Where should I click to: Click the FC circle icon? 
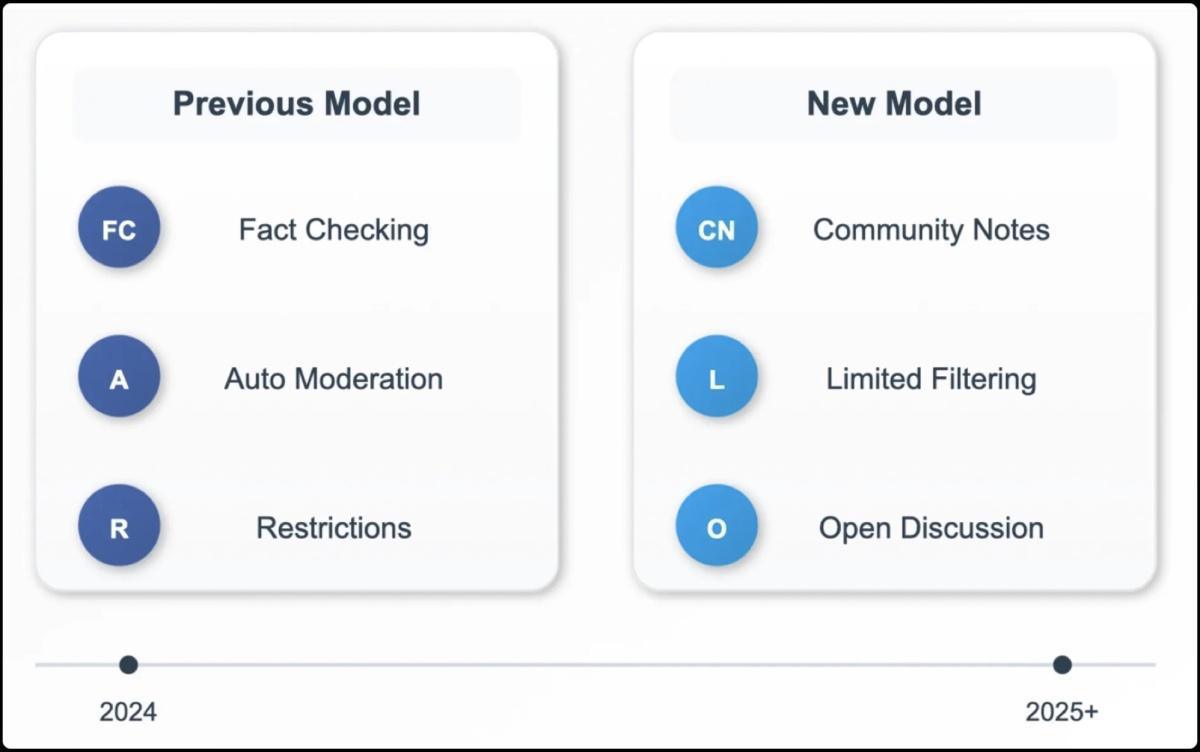pyautogui.click(x=119, y=228)
